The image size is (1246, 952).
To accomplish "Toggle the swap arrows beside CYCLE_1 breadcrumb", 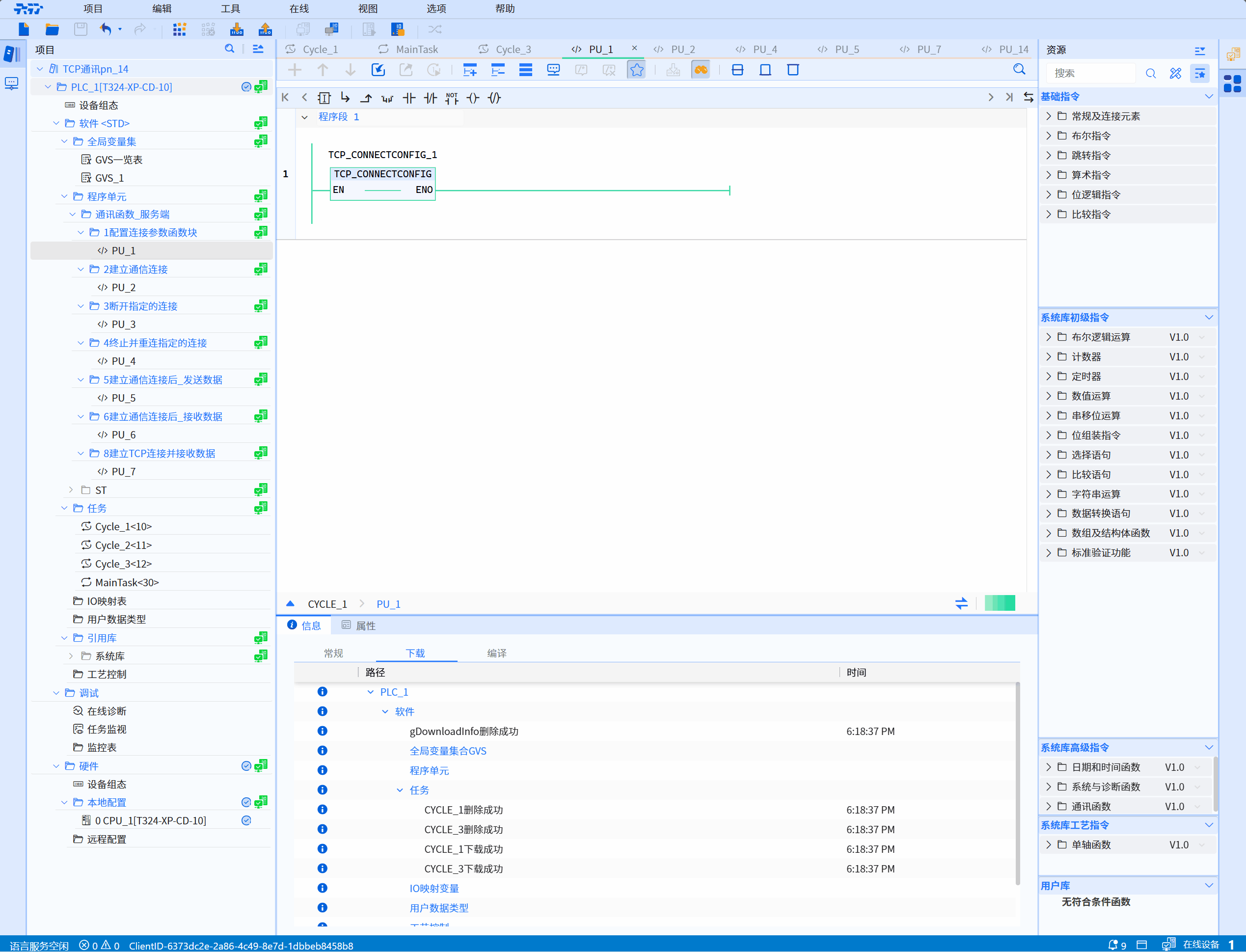I will click(x=961, y=603).
